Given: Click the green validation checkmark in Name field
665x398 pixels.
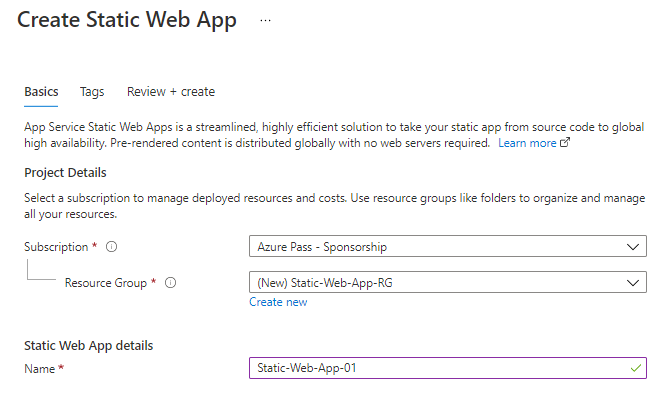Looking at the screenshot, I should point(635,368).
